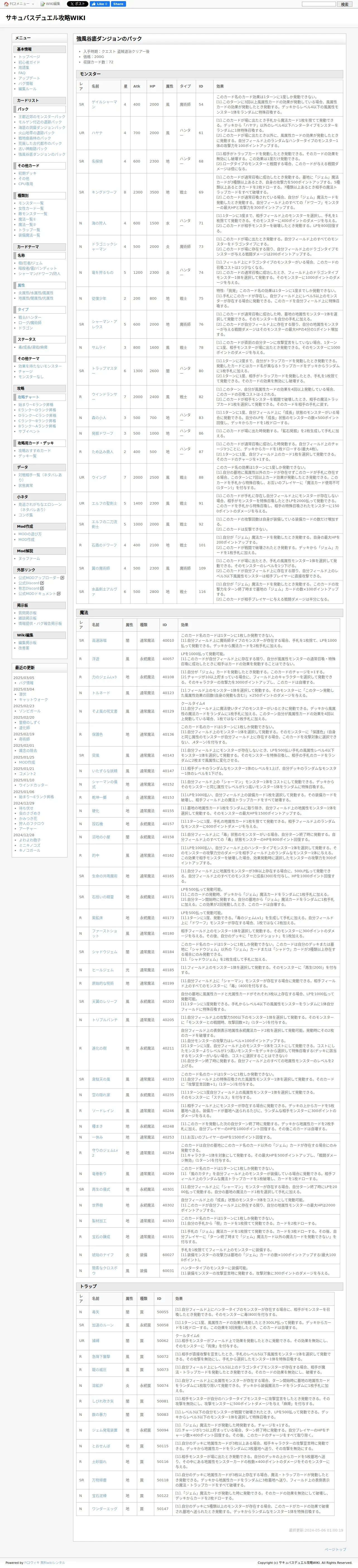
Task: Click the search text field
Action: coord(319,4)
